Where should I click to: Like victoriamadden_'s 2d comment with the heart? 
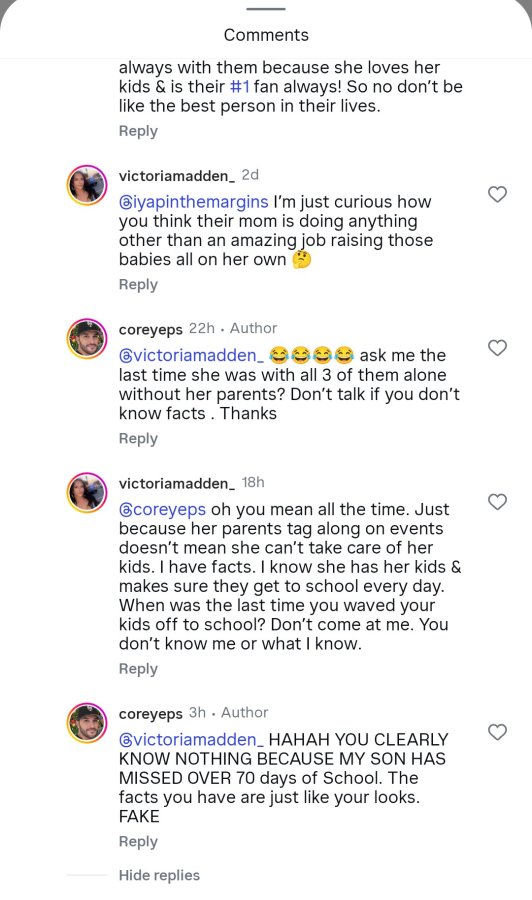tap(497, 195)
